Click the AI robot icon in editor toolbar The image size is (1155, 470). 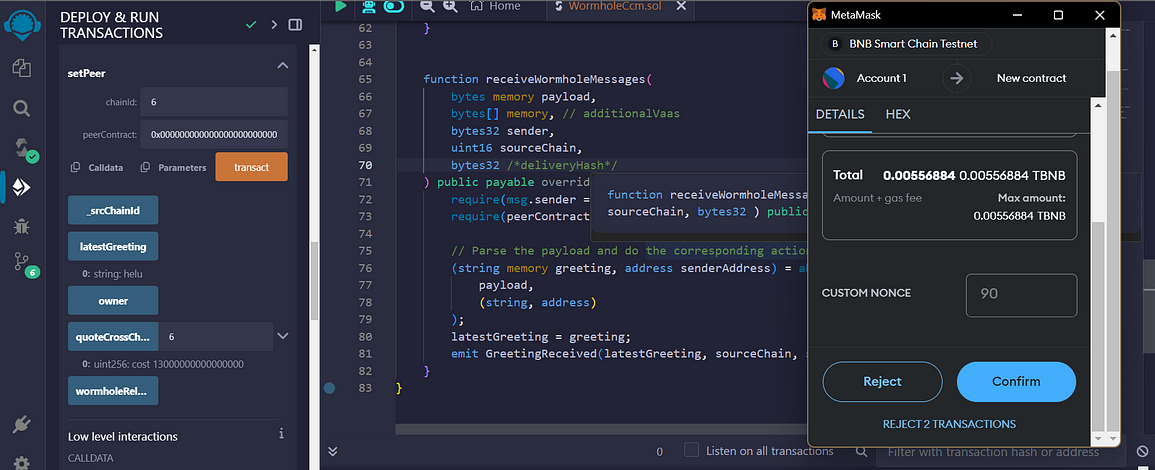[368, 7]
